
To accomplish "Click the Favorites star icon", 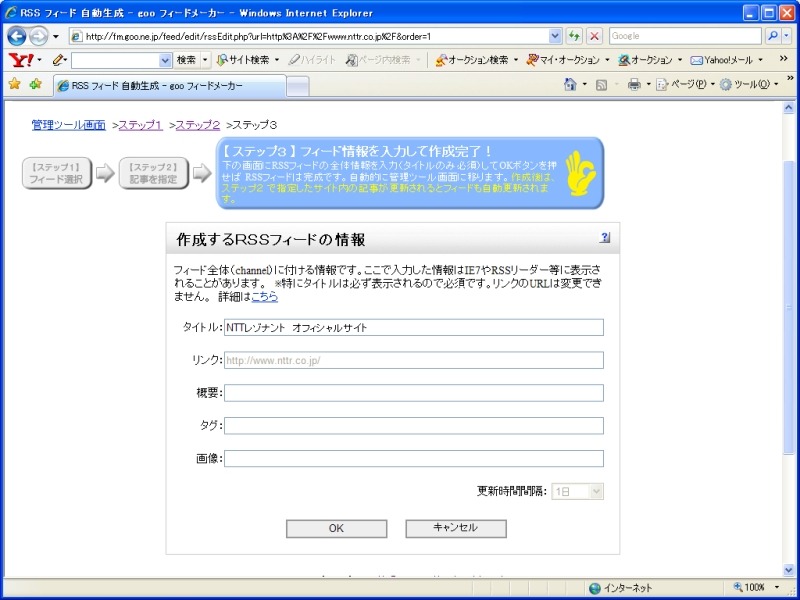I will coord(15,84).
